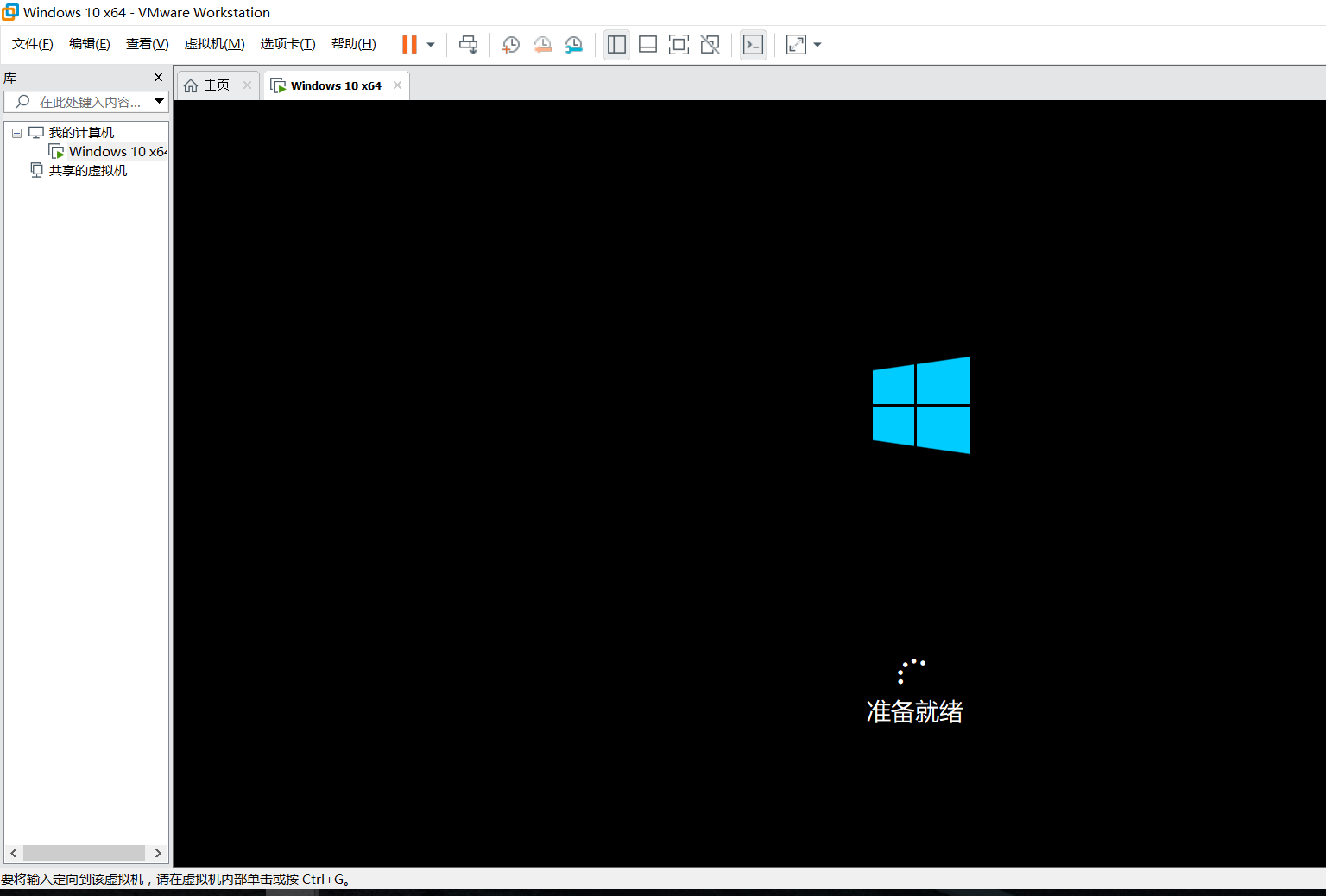Image resolution: width=1326 pixels, height=896 pixels.
Task: Toggle the thumbnail bar view icon
Action: [x=647, y=45]
